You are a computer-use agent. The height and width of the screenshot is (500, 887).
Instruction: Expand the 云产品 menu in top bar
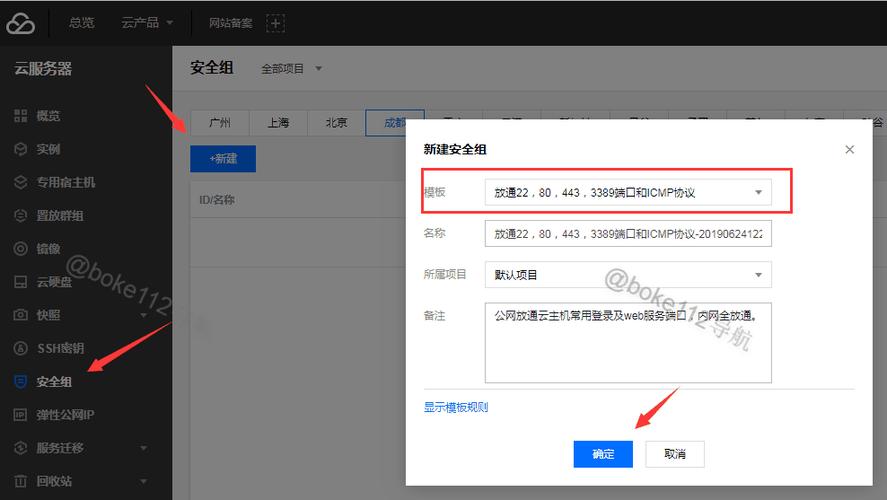coord(147,23)
